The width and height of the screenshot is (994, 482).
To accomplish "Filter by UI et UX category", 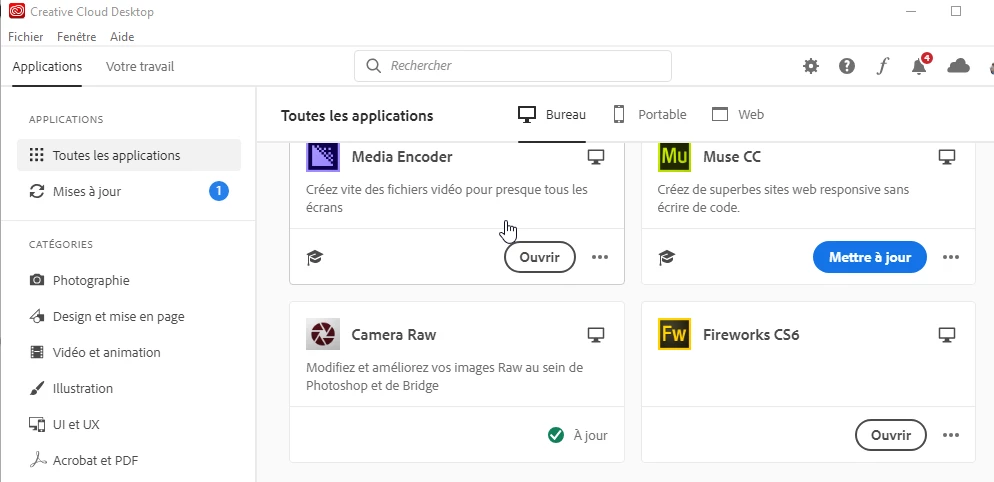I will 64,425.
